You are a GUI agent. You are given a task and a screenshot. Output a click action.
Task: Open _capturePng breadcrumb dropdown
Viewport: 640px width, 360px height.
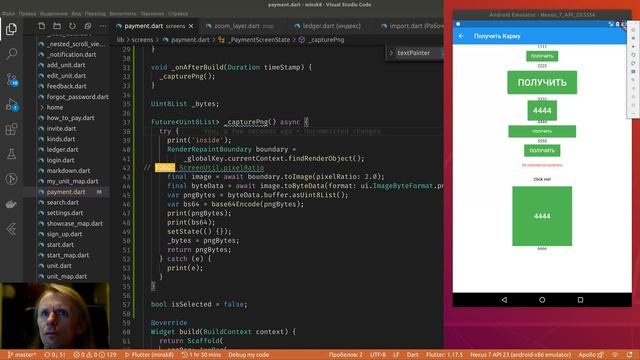coord(326,40)
